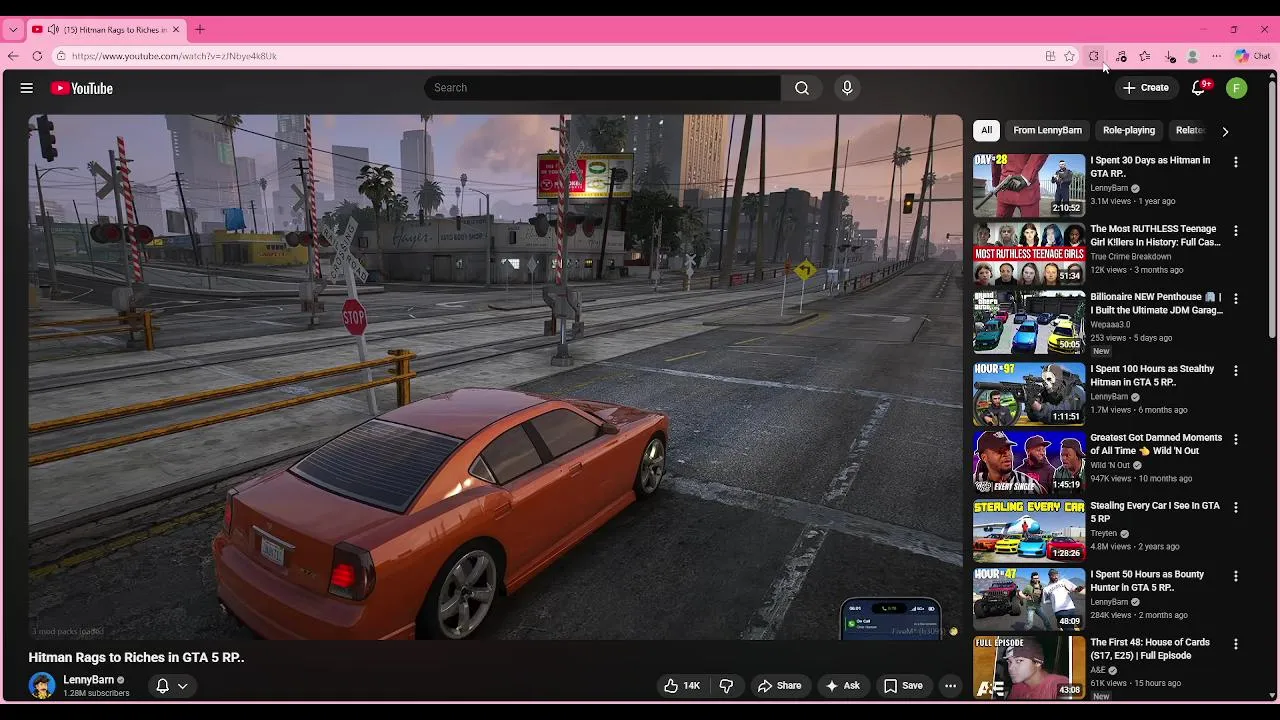Expand notification options chevron beside bell
The image size is (1280, 720).
pyautogui.click(x=183, y=686)
